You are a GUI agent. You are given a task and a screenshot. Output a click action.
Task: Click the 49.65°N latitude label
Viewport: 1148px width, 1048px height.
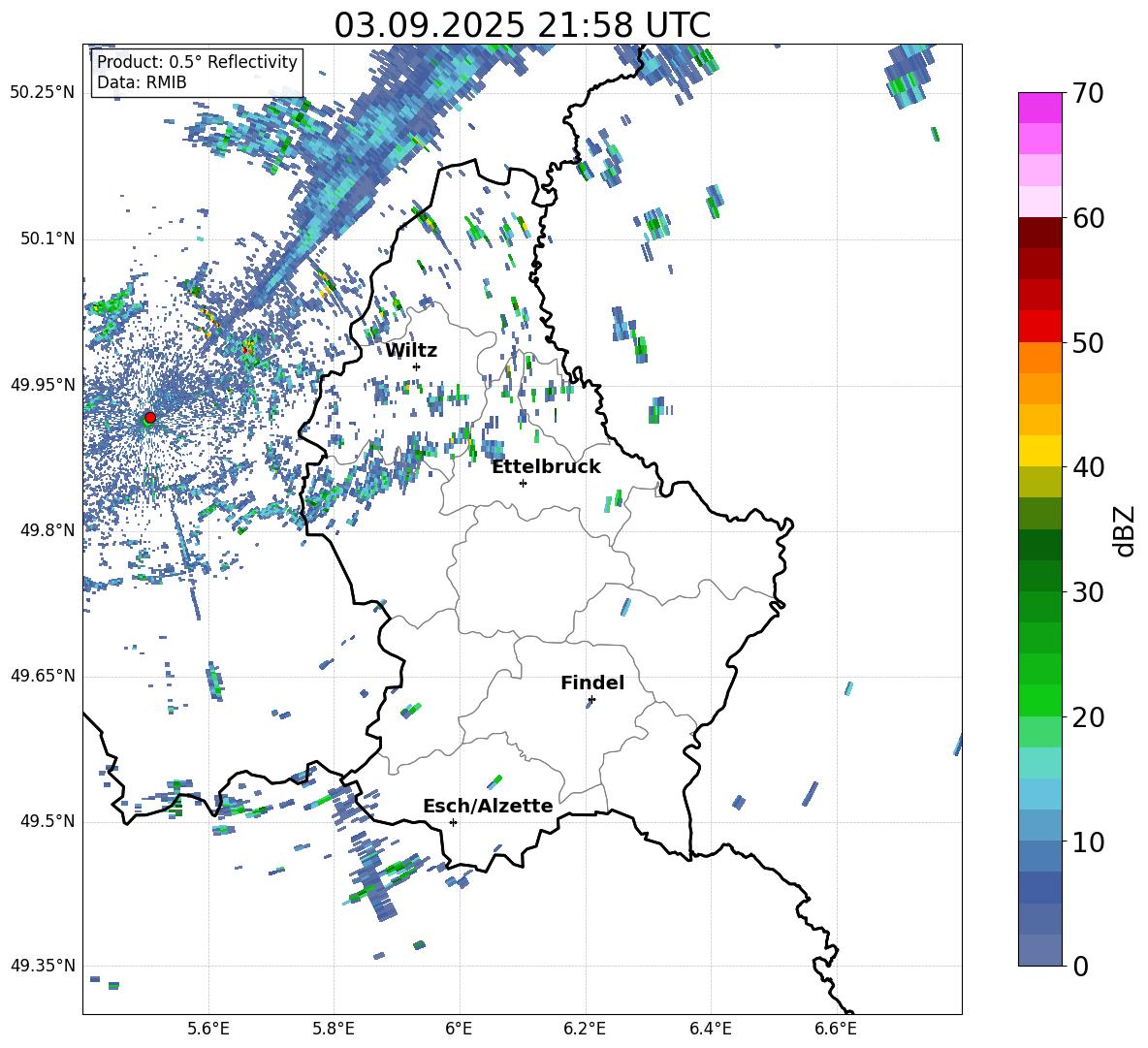pyautogui.click(x=43, y=676)
